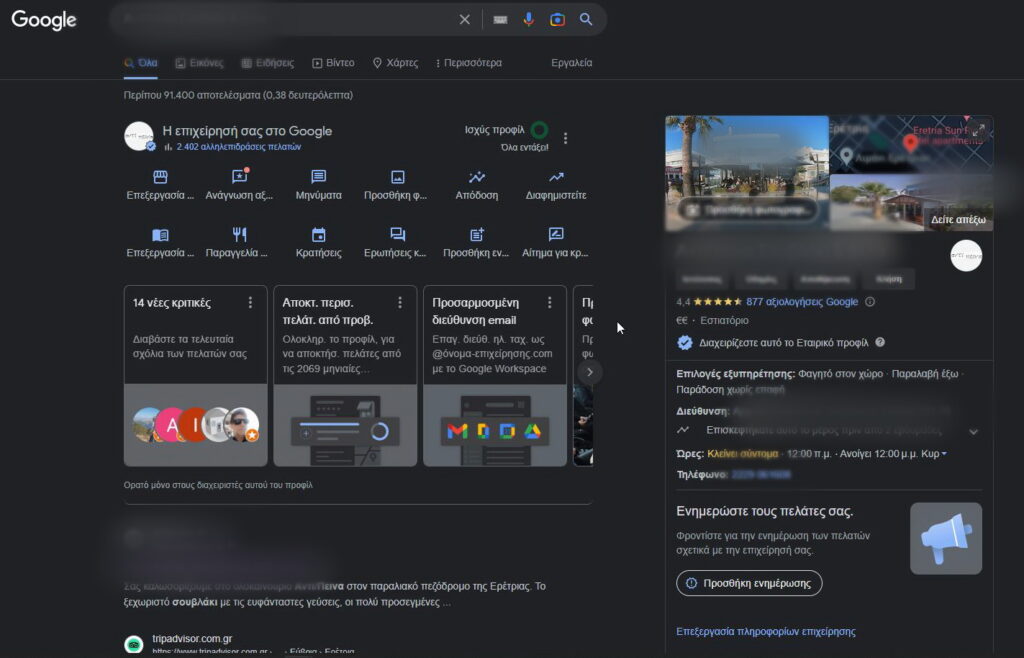The width and height of the screenshot is (1024, 658).
Task: Open the 877 αξιολογήσεις Google link
Action: pos(802,302)
